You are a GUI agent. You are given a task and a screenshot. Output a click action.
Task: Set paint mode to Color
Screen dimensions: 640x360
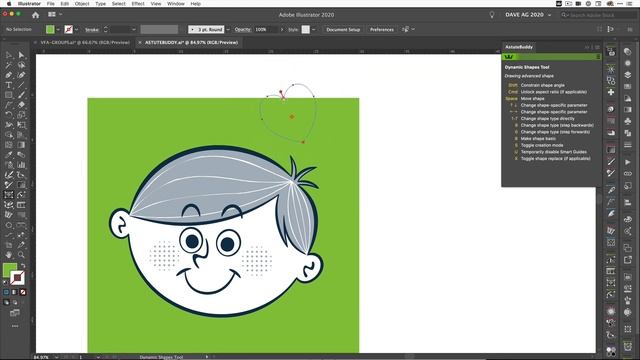point(6,292)
